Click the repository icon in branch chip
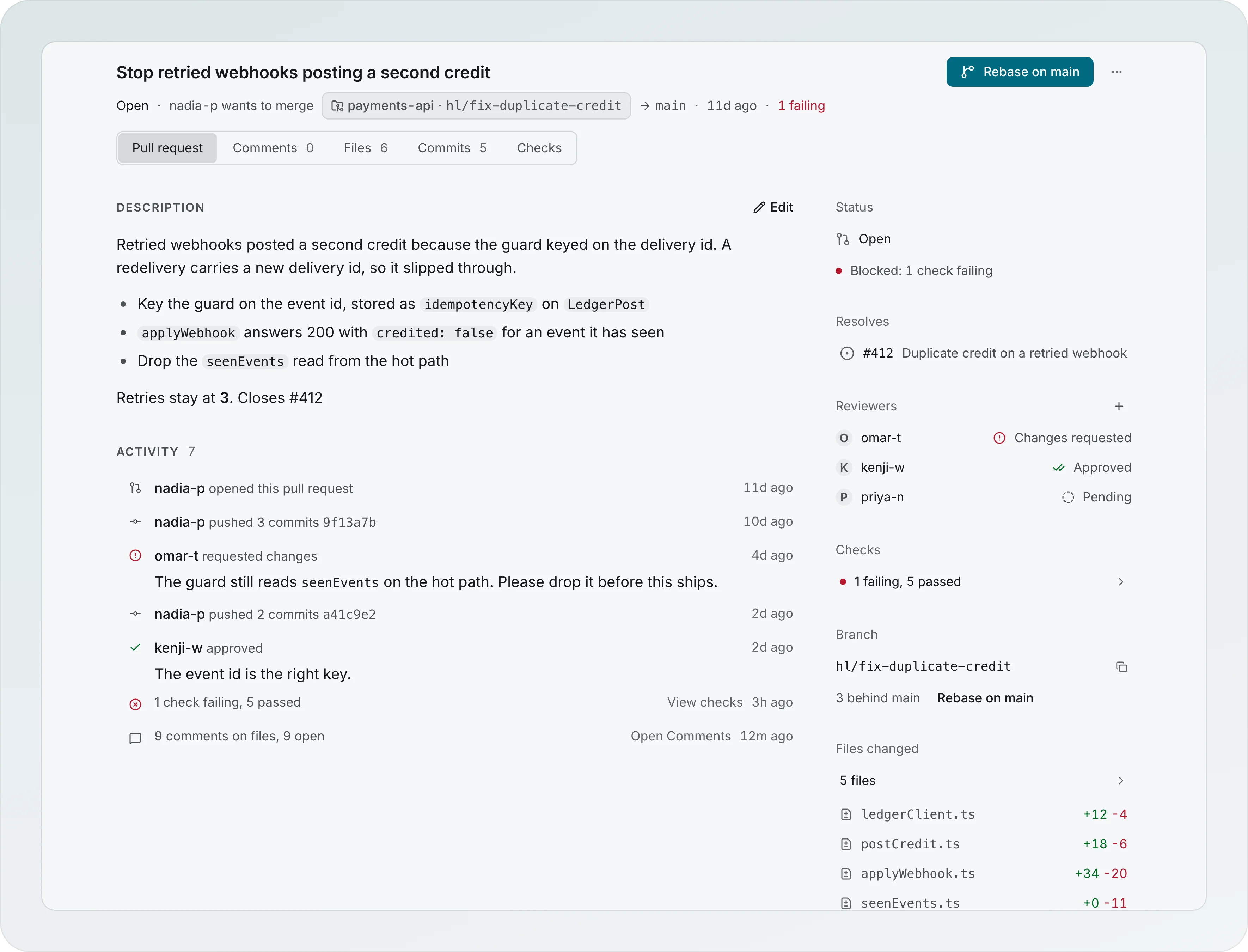The image size is (1248, 952). click(x=337, y=106)
